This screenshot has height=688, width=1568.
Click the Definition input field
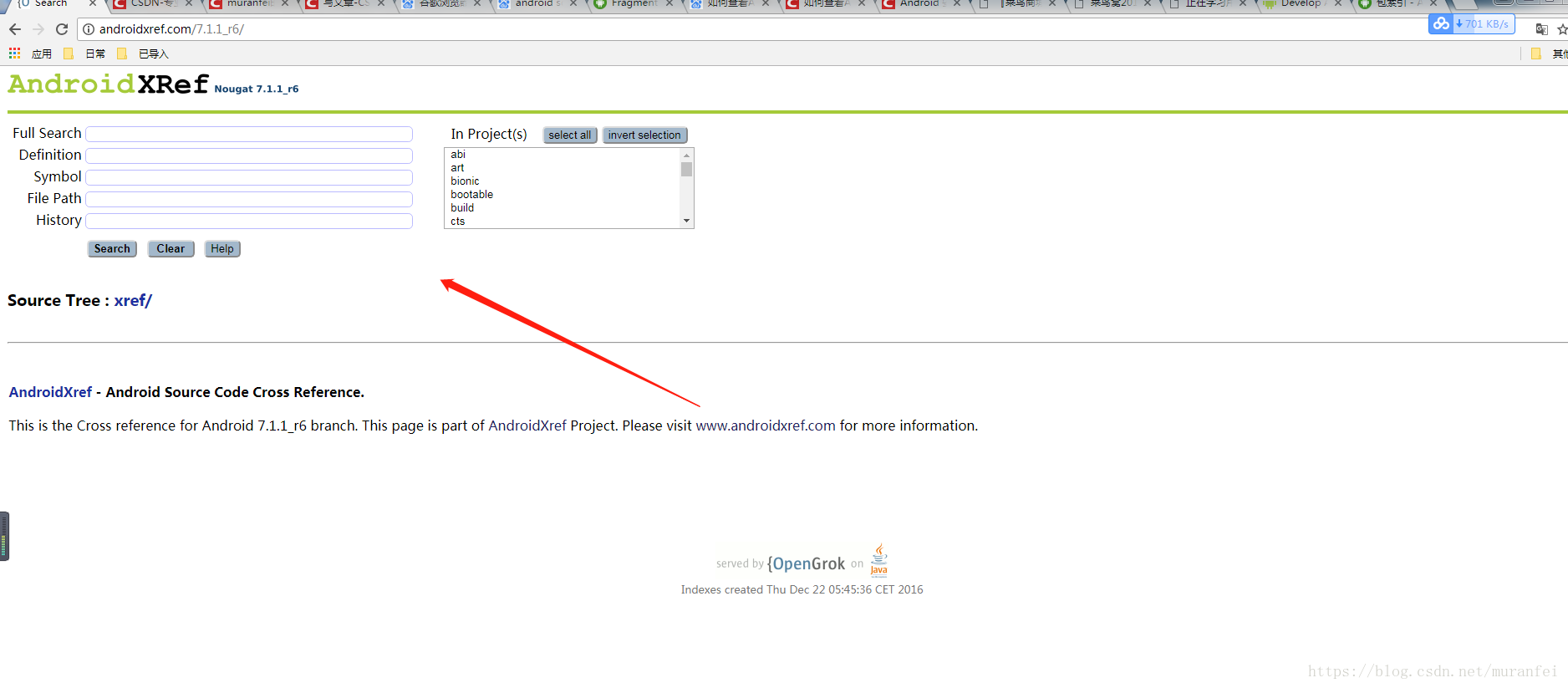[x=249, y=156]
